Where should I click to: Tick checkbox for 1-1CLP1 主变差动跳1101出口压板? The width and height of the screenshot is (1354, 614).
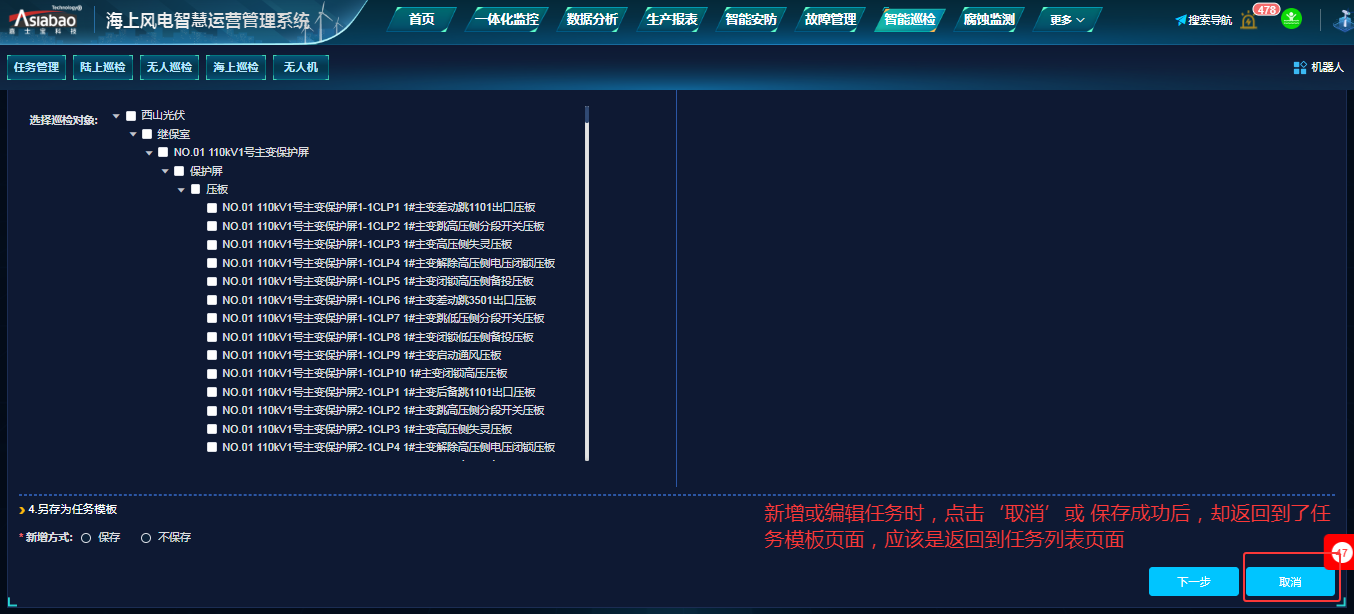point(212,208)
